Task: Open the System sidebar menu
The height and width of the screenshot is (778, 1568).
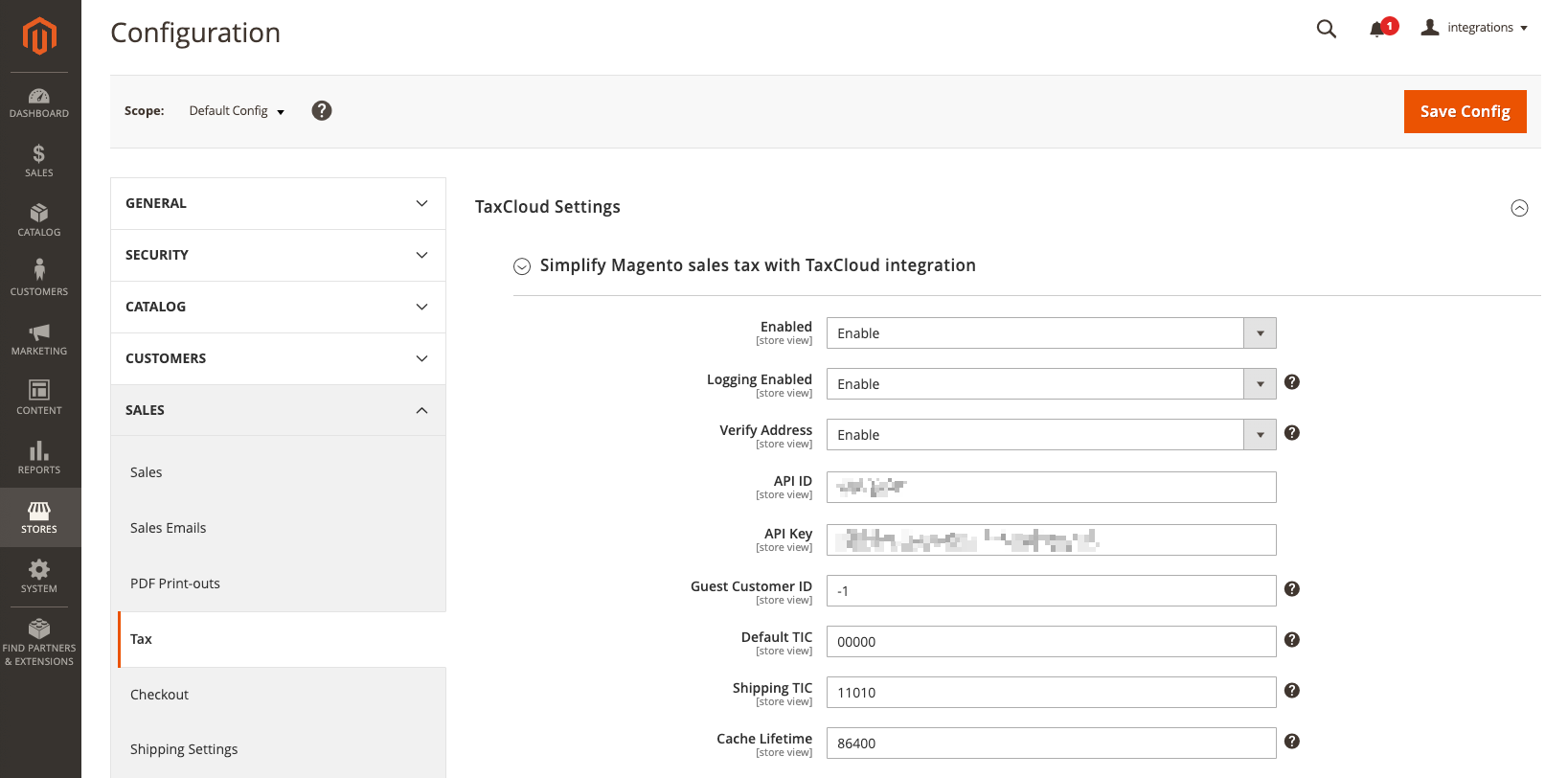Action: point(39,578)
